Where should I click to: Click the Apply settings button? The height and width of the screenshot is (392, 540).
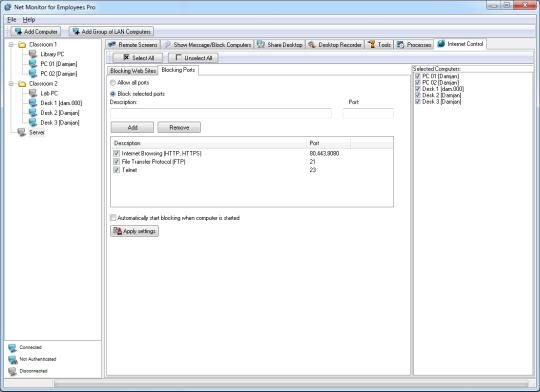point(135,231)
